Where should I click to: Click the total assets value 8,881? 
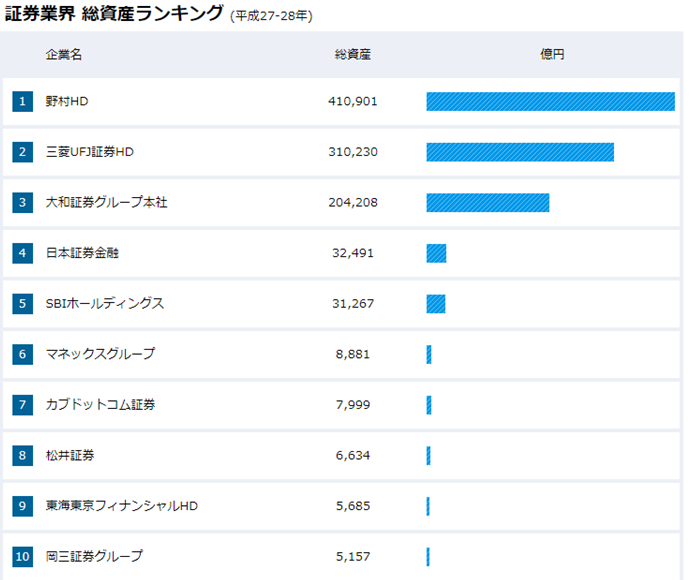pos(353,354)
